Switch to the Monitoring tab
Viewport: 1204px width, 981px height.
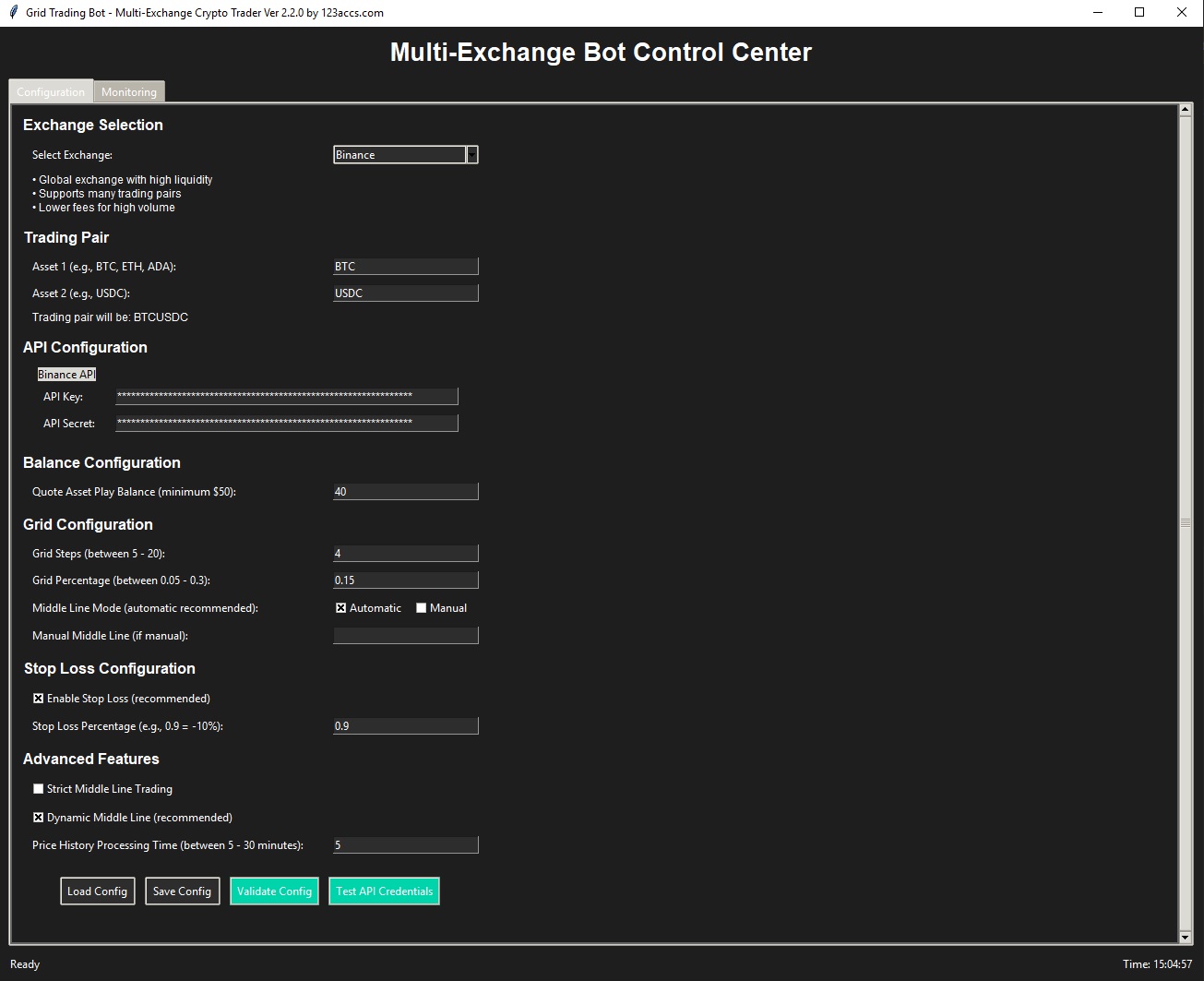[129, 92]
